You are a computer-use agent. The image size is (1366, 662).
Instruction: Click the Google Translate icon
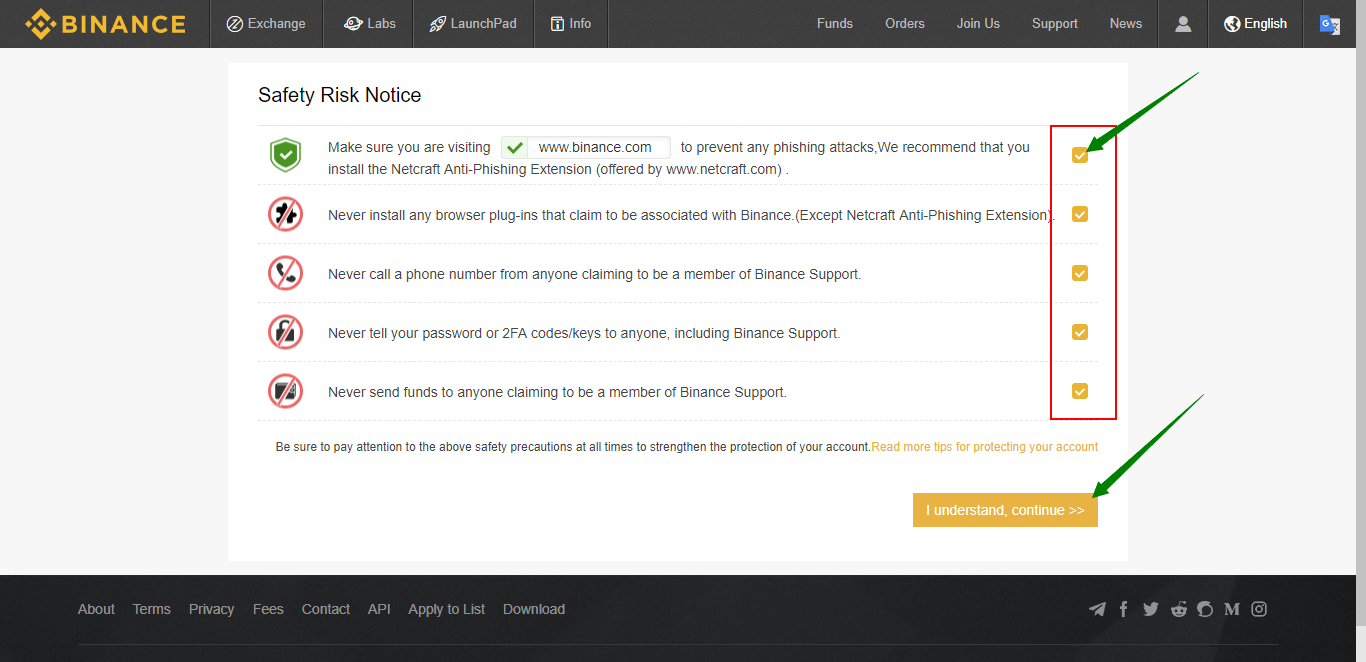1330,25
